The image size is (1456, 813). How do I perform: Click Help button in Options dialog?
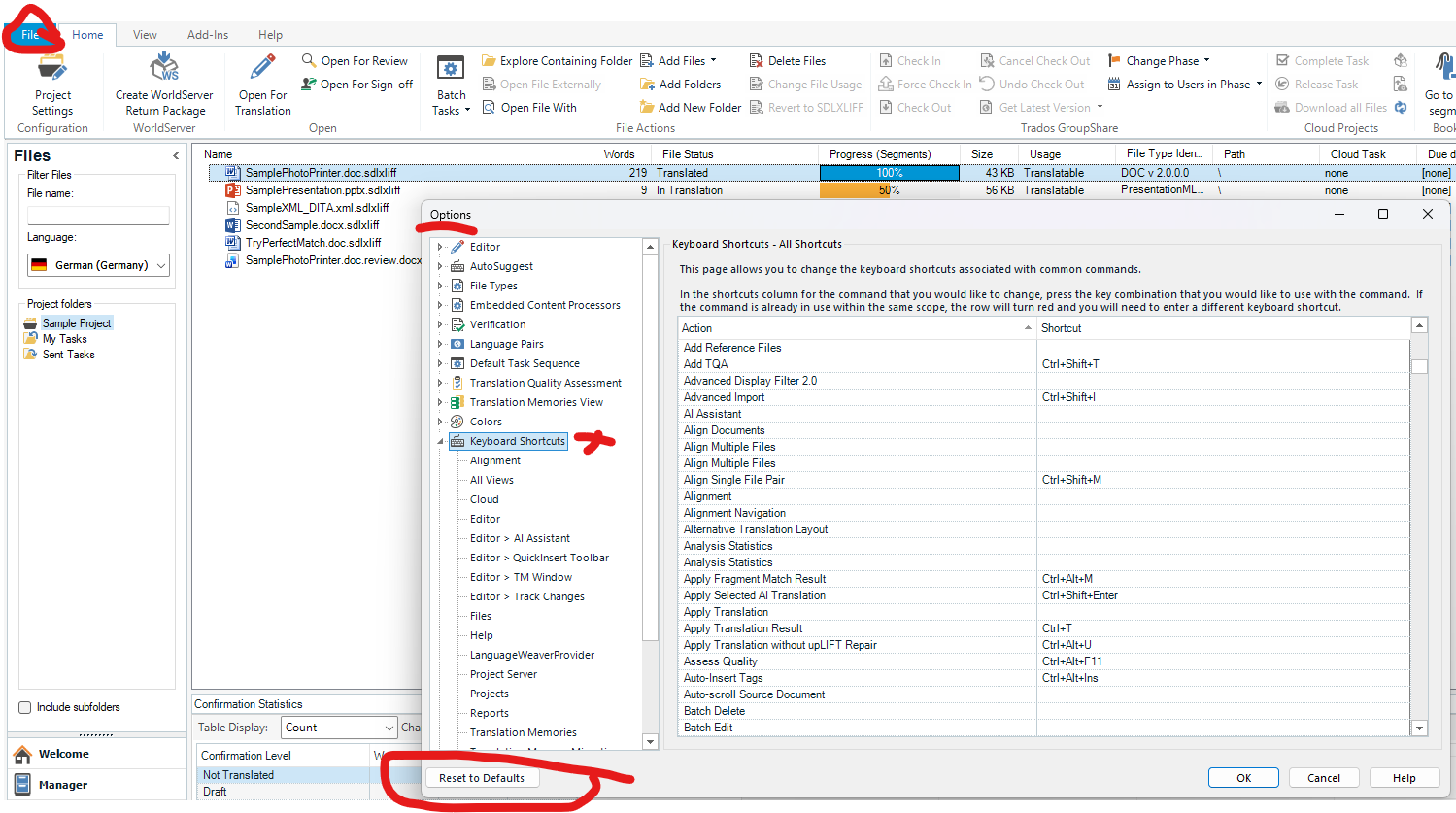click(1404, 778)
